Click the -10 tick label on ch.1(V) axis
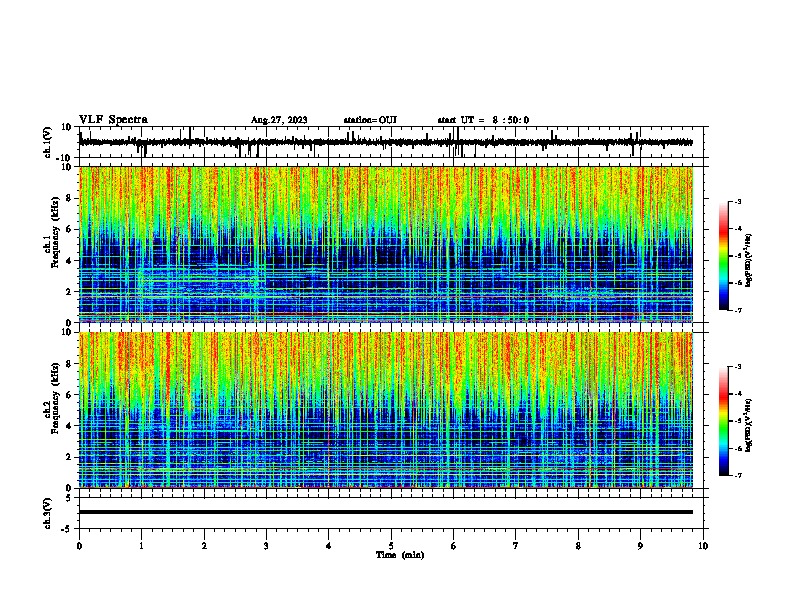The image size is (792, 612). tap(65, 158)
